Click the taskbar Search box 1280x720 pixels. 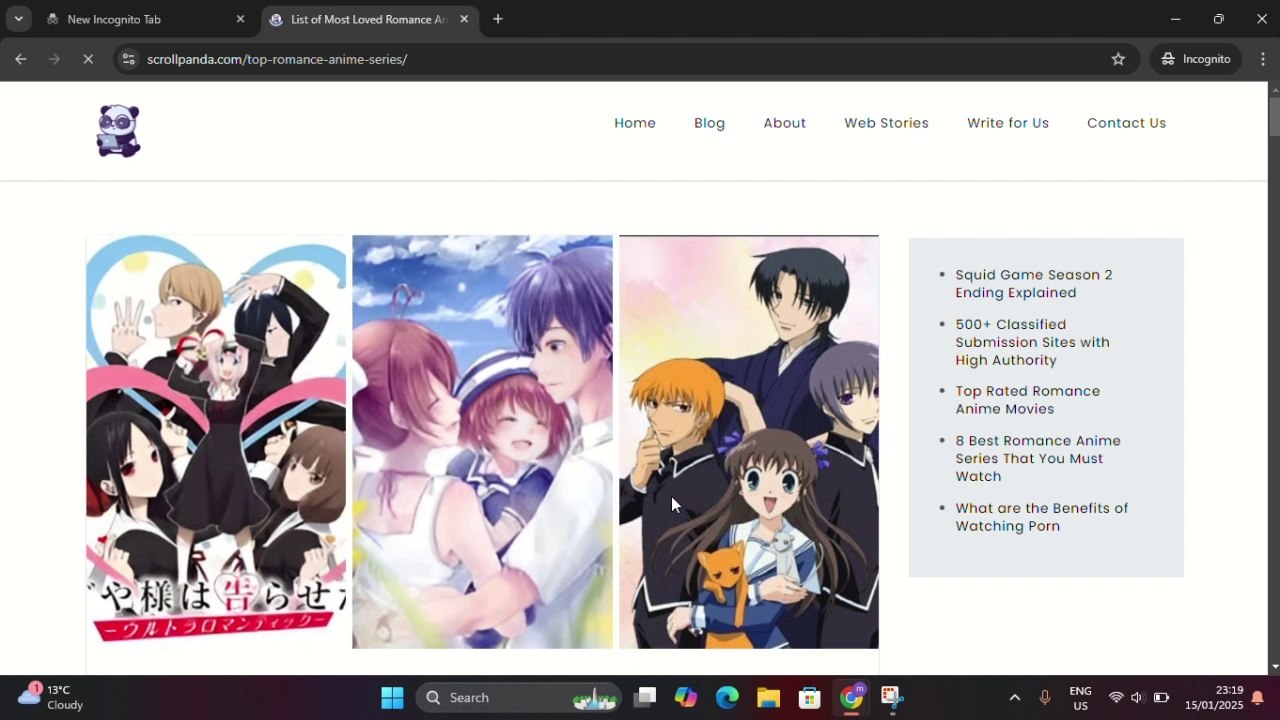[519, 698]
